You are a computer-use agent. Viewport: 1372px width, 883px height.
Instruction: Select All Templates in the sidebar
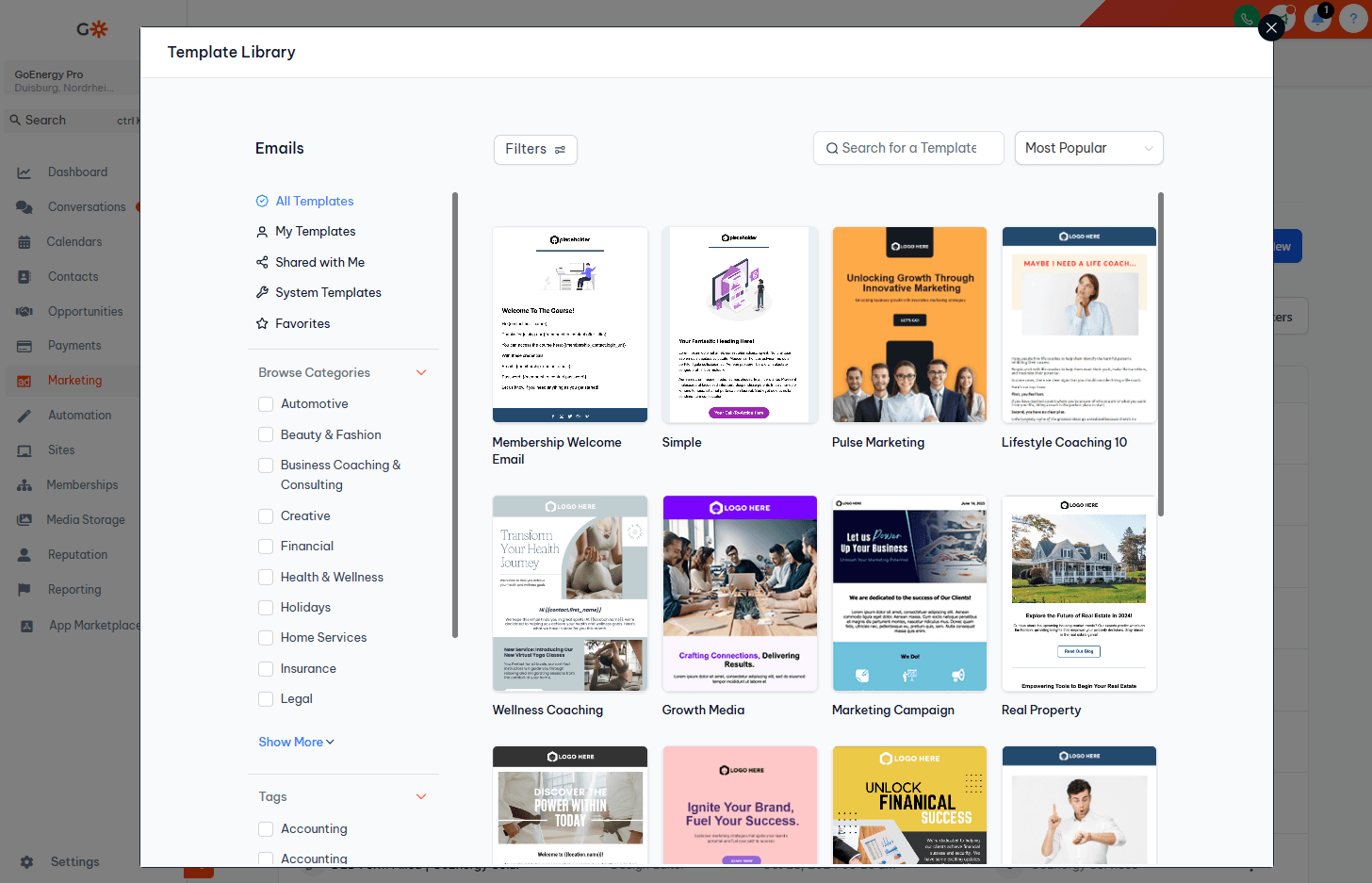(315, 201)
